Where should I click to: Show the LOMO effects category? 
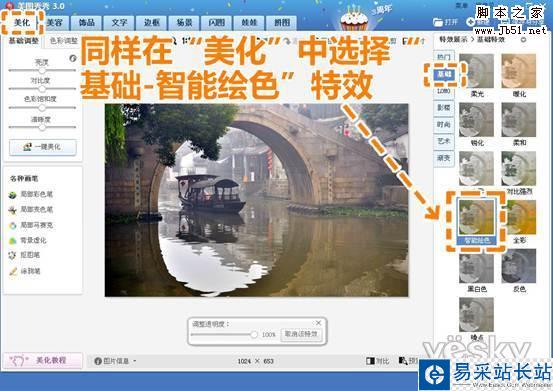[444, 91]
